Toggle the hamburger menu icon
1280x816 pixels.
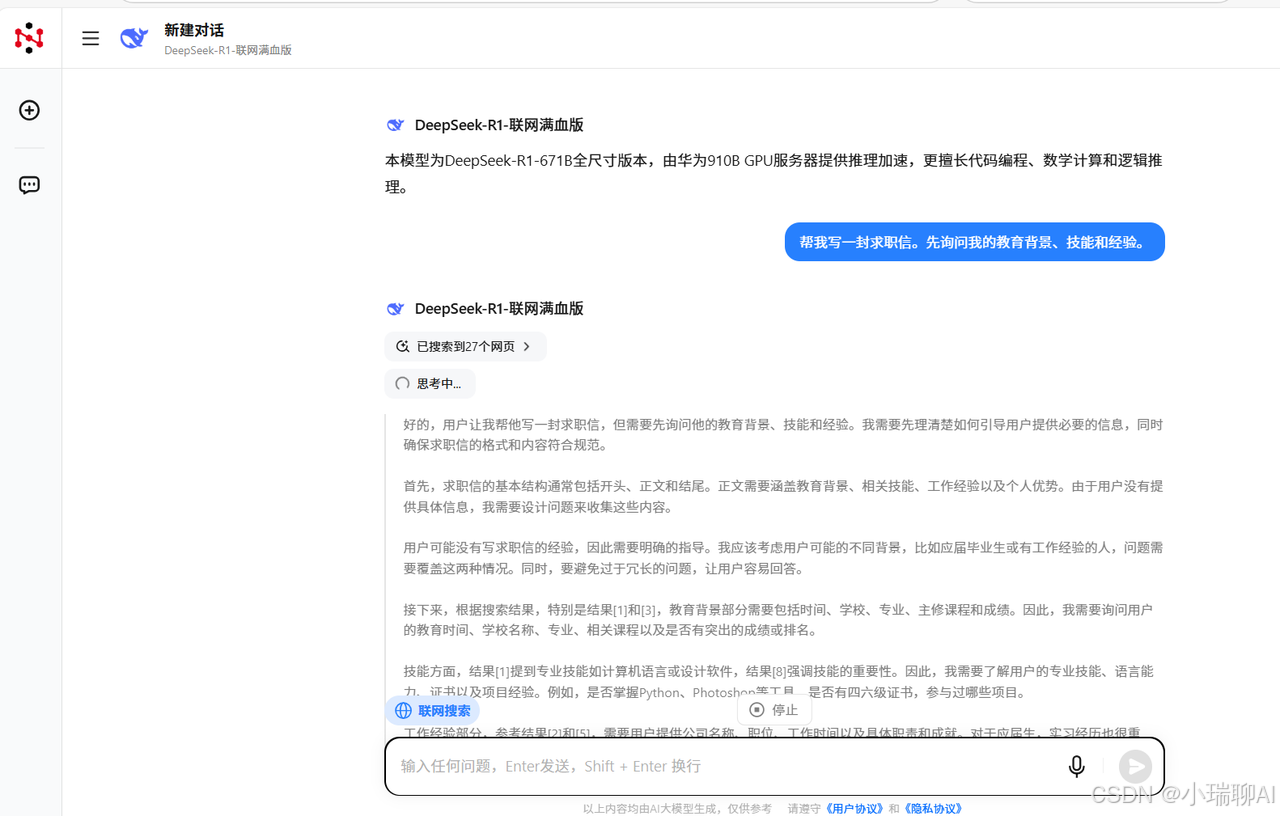[91, 38]
